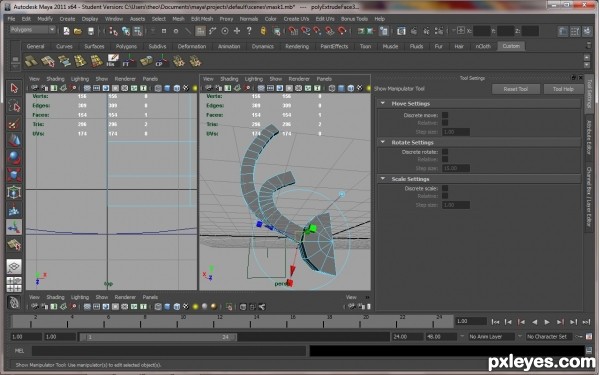Click the New Scene icon
This screenshot has width=600, height=375.
pyautogui.click(x=66, y=31)
